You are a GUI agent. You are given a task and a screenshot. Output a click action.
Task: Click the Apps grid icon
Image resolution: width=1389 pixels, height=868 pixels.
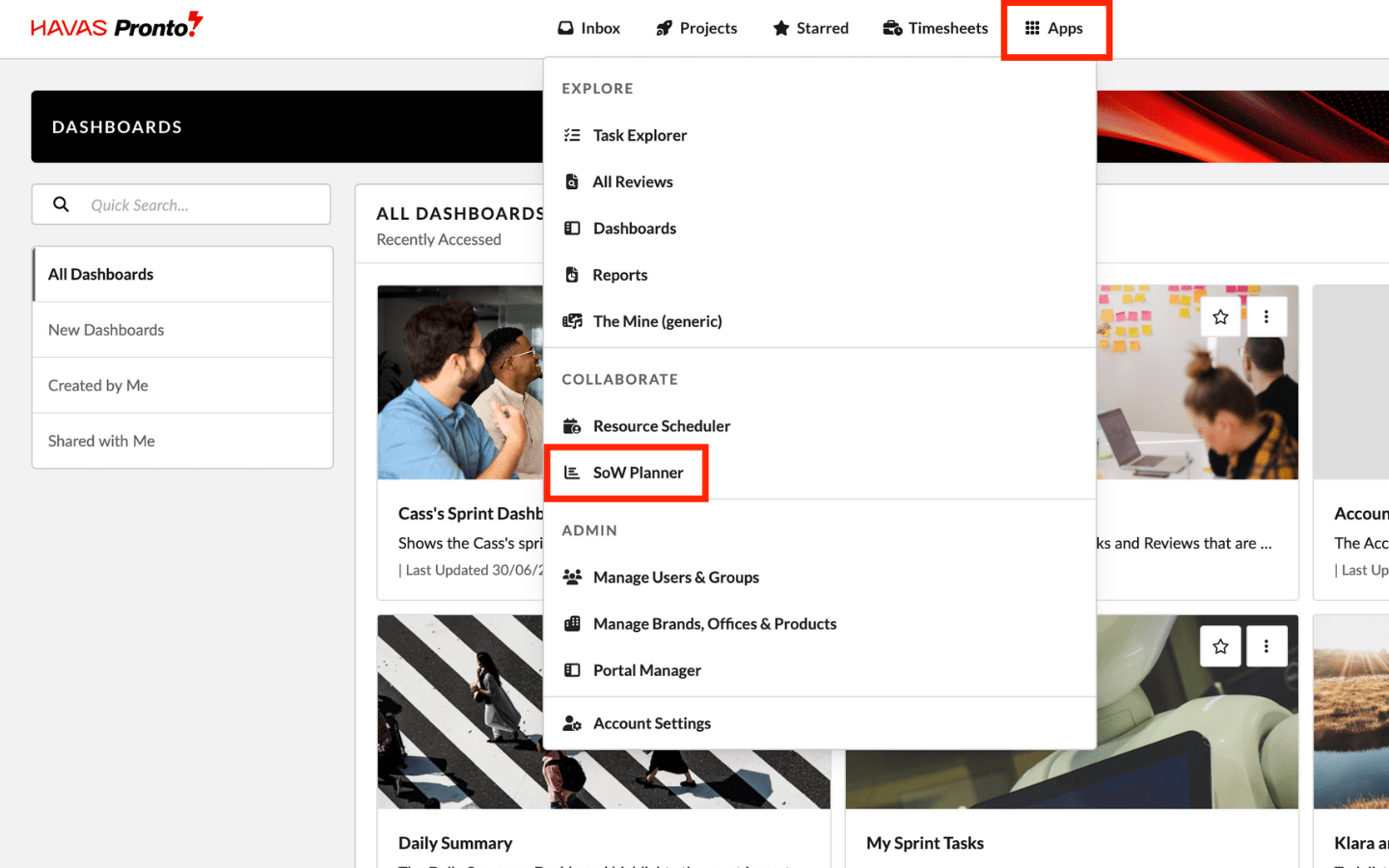(x=1032, y=28)
